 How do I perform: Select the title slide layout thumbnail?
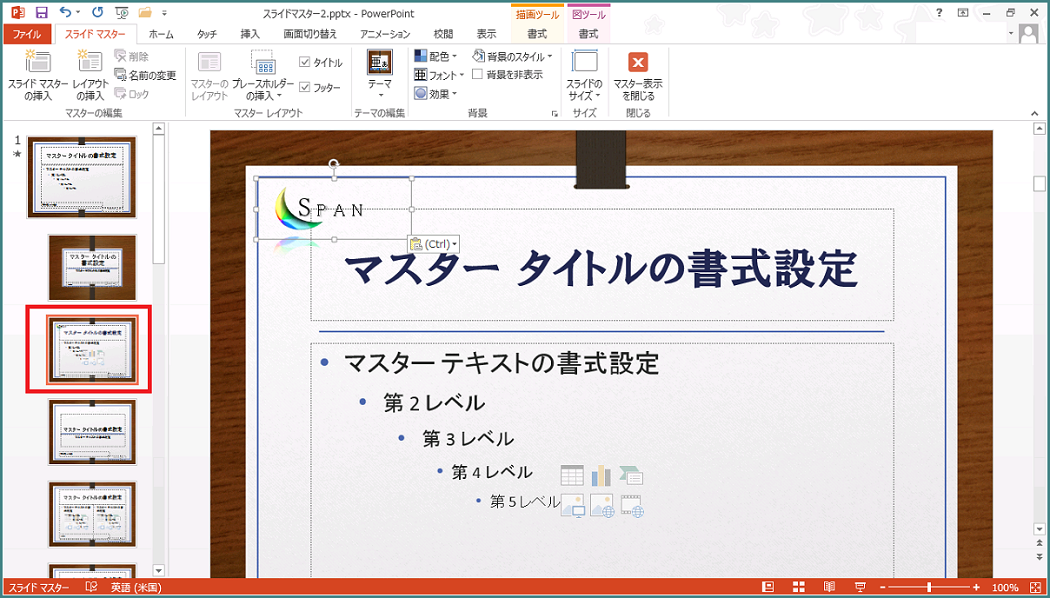pos(92,267)
